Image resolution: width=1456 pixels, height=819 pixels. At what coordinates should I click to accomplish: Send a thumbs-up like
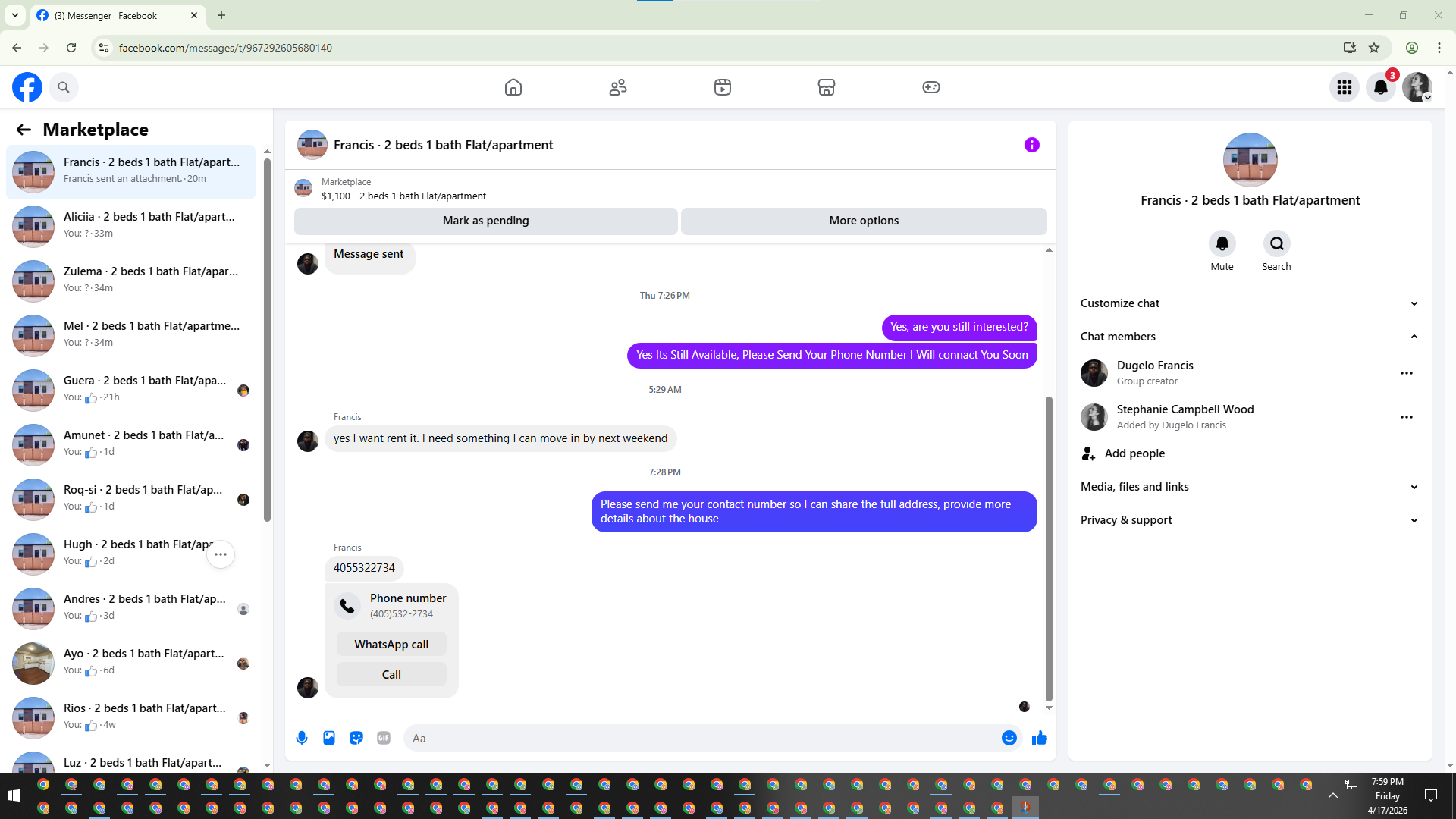coord(1039,738)
